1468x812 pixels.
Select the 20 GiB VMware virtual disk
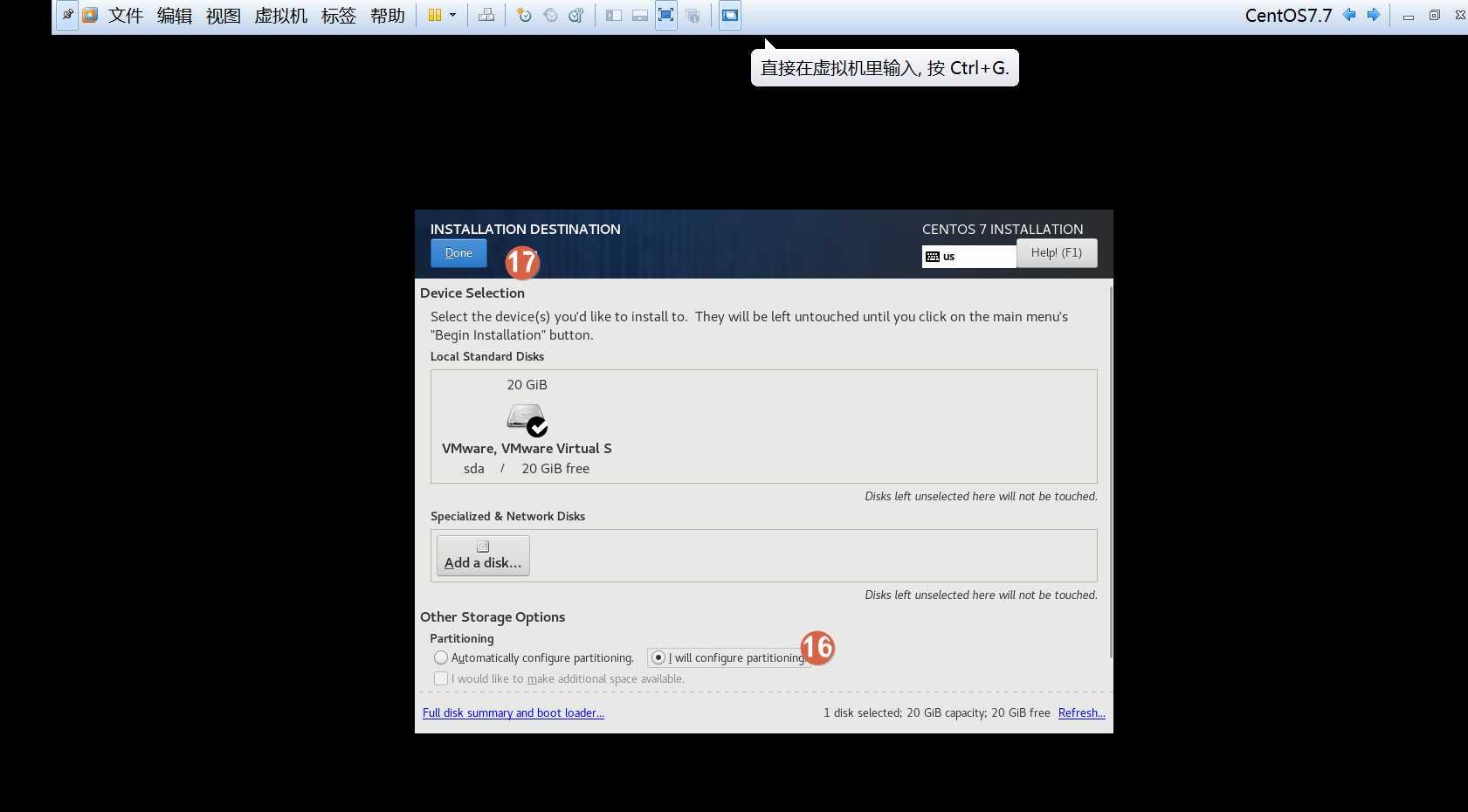(527, 426)
